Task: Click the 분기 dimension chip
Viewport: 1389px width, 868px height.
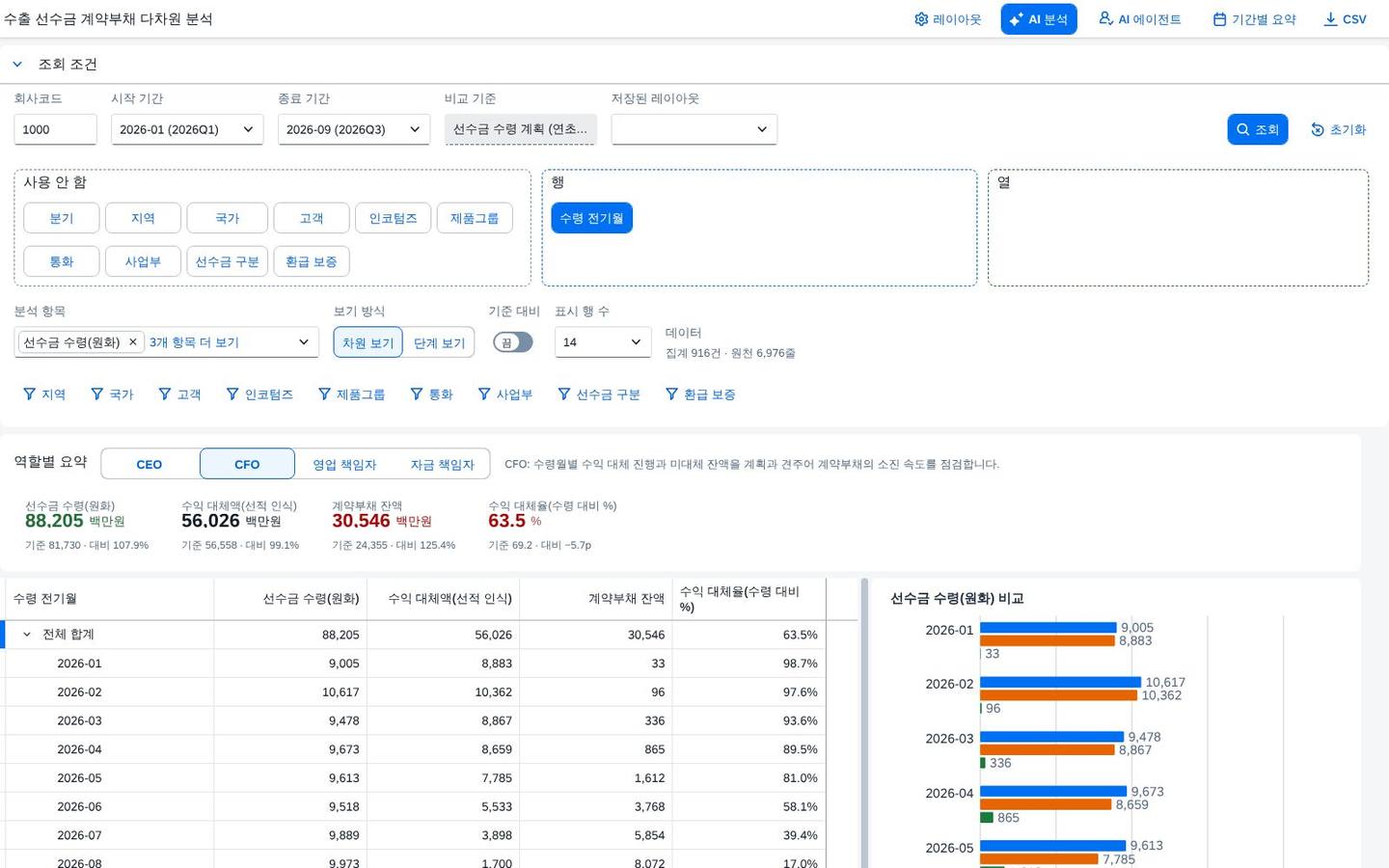Action: tap(62, 218)
